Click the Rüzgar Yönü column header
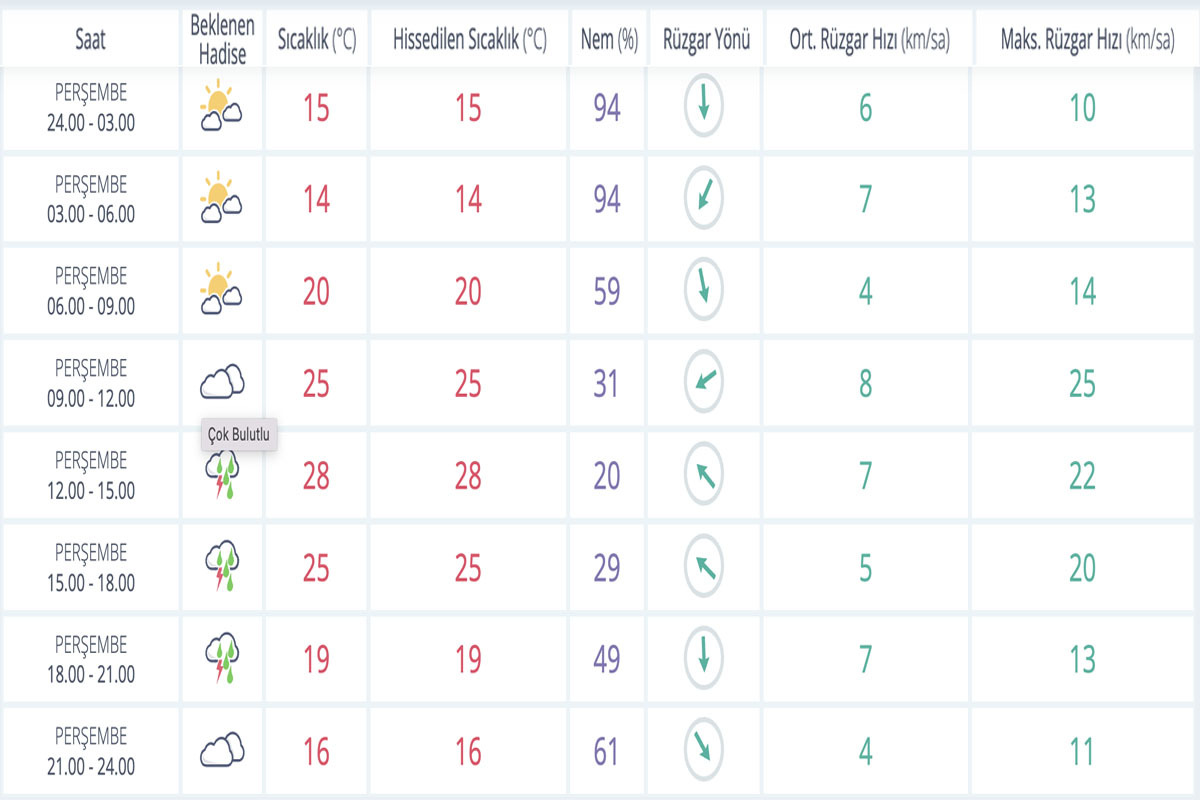This screenshot has width=1200, height=800. click(706, 39)
